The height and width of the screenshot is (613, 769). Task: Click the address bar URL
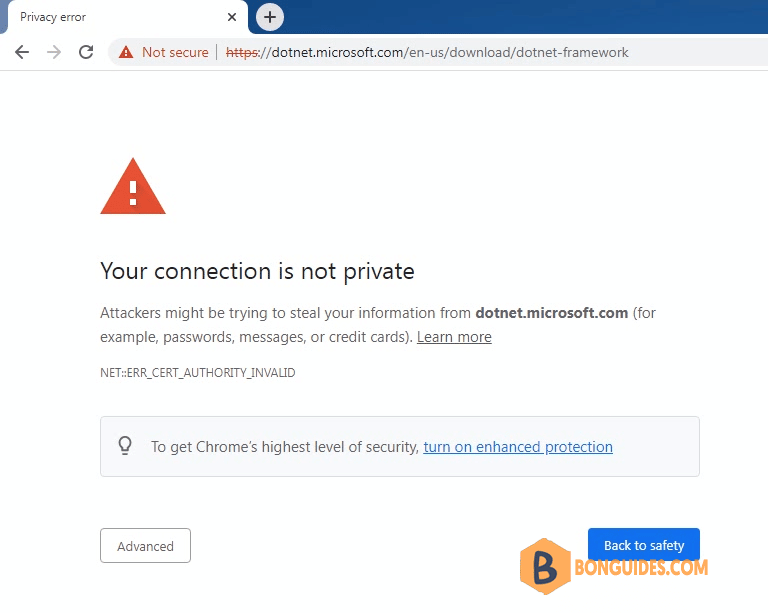[427, 52]
